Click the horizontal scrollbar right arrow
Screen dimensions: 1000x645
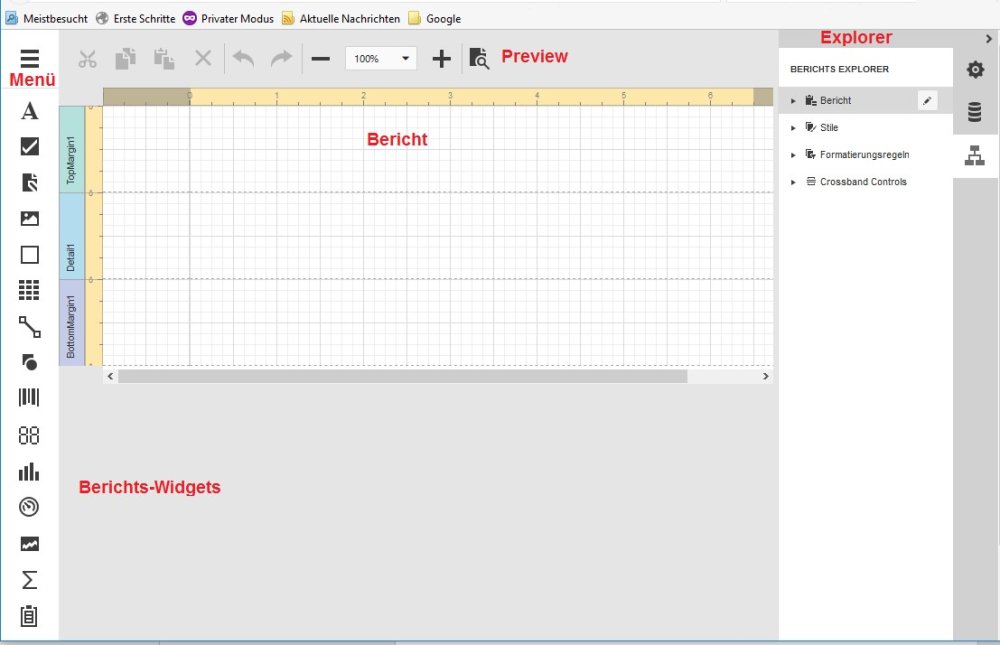(765, 376)
